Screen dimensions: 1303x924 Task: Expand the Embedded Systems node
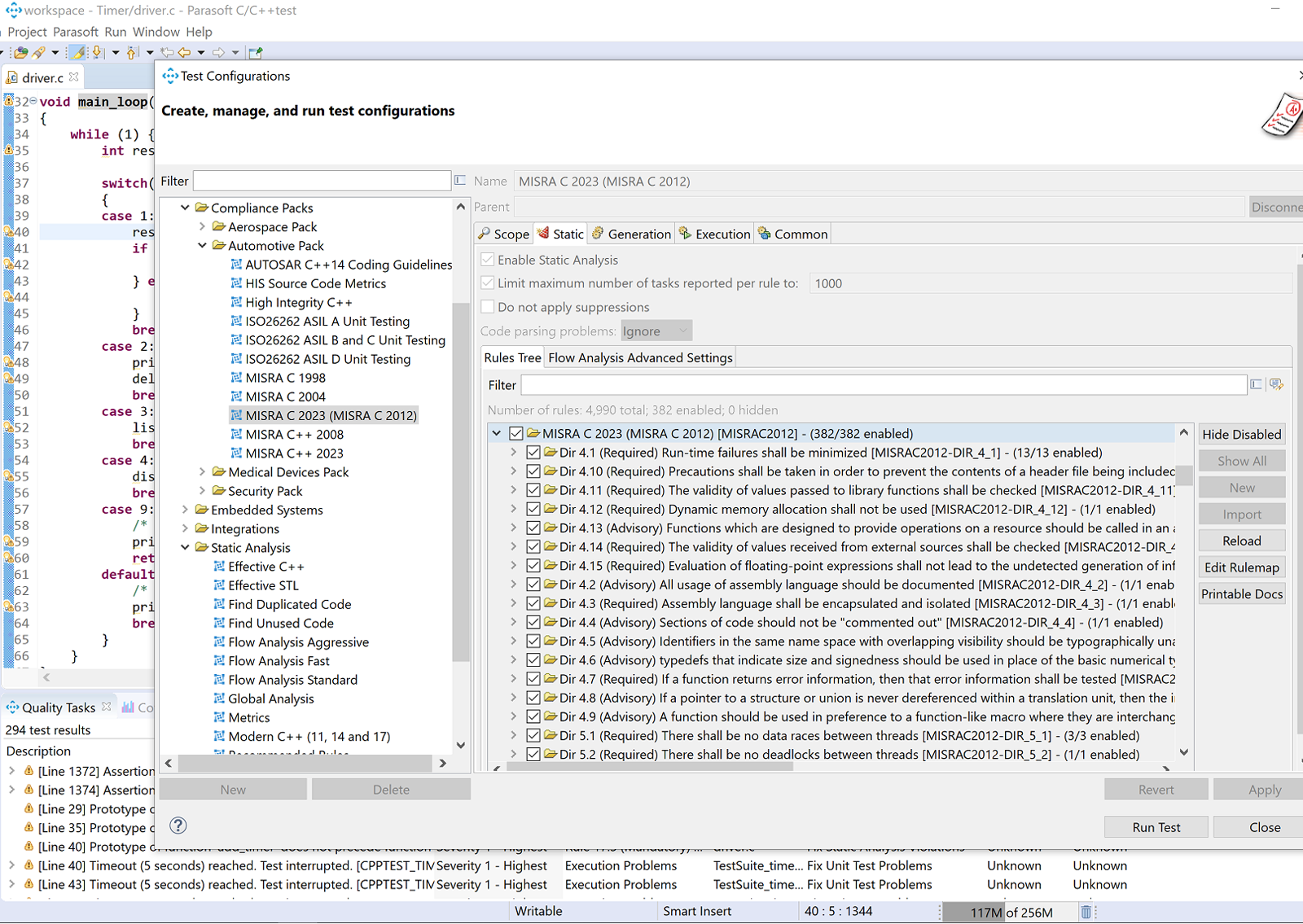click(x=185, y=510)
